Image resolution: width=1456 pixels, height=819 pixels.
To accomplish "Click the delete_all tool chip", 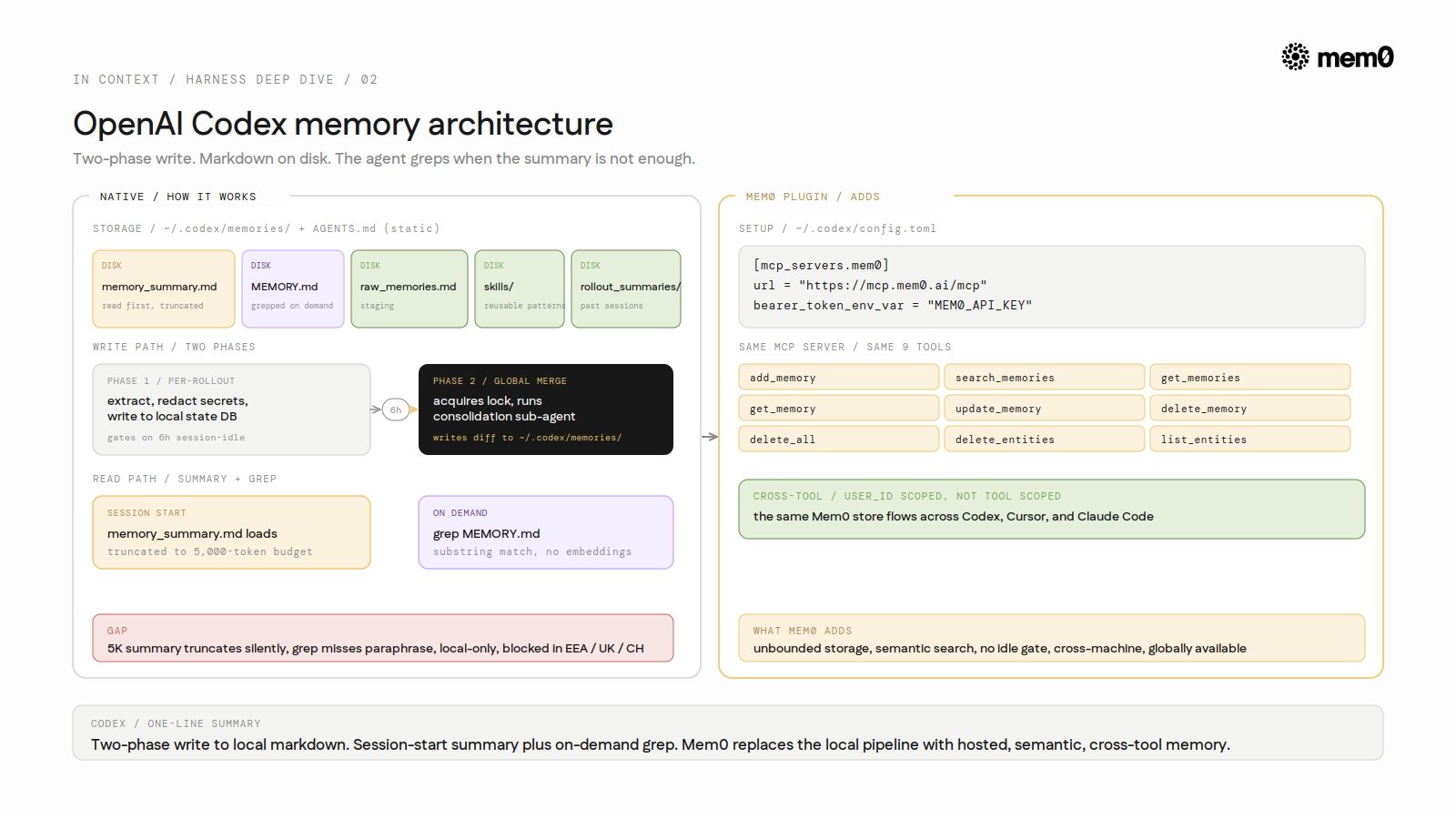I will tap(839, 439).
